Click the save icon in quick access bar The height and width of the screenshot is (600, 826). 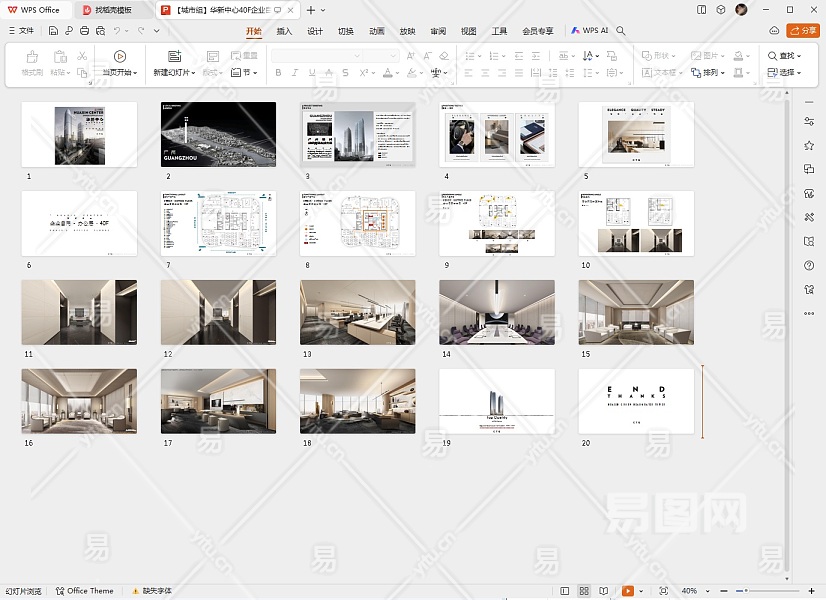click(52, 31)
